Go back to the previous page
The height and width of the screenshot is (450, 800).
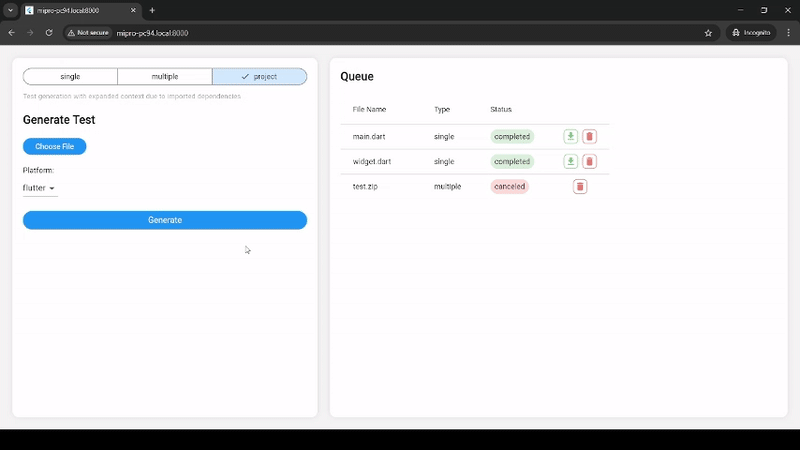point(11,33)
